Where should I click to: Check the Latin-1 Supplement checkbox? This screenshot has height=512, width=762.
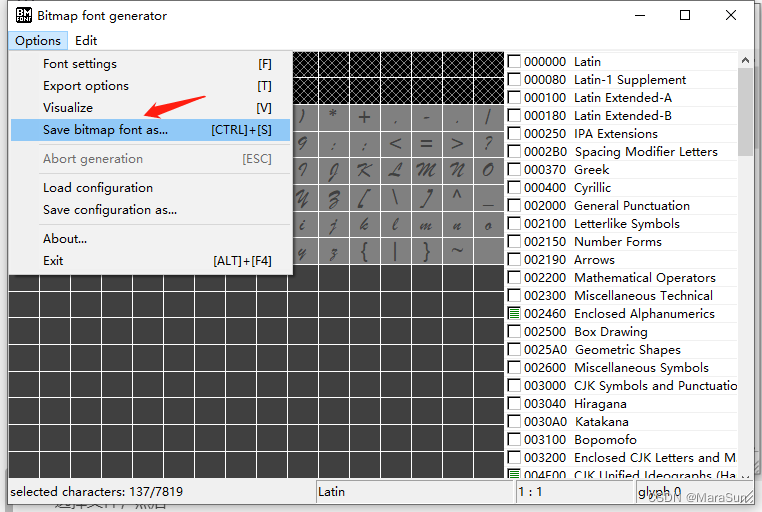(514, 79)
